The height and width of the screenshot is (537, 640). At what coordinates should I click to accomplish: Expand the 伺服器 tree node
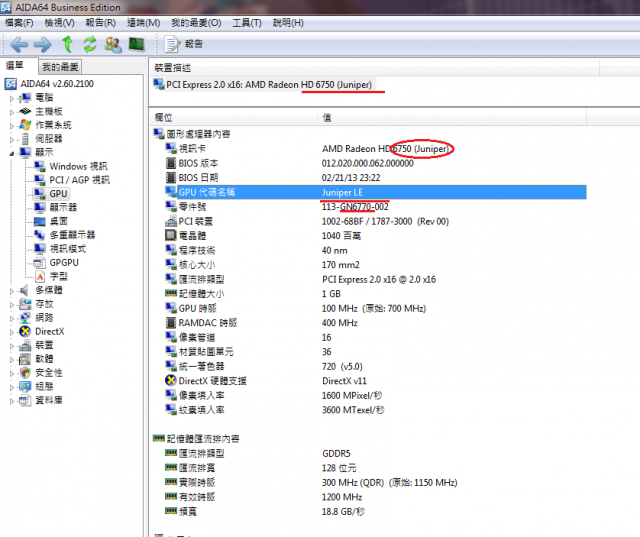coord(12,140)
